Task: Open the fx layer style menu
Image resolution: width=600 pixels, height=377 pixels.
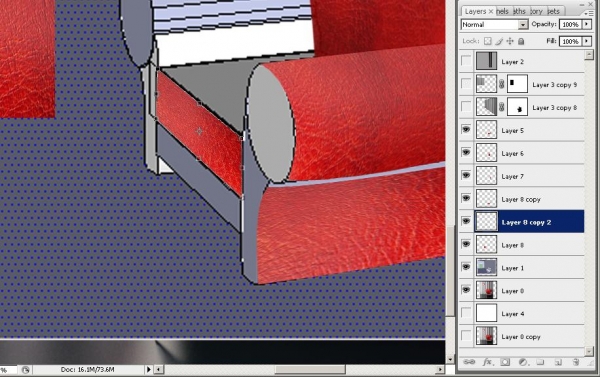Action: [487, 362]
